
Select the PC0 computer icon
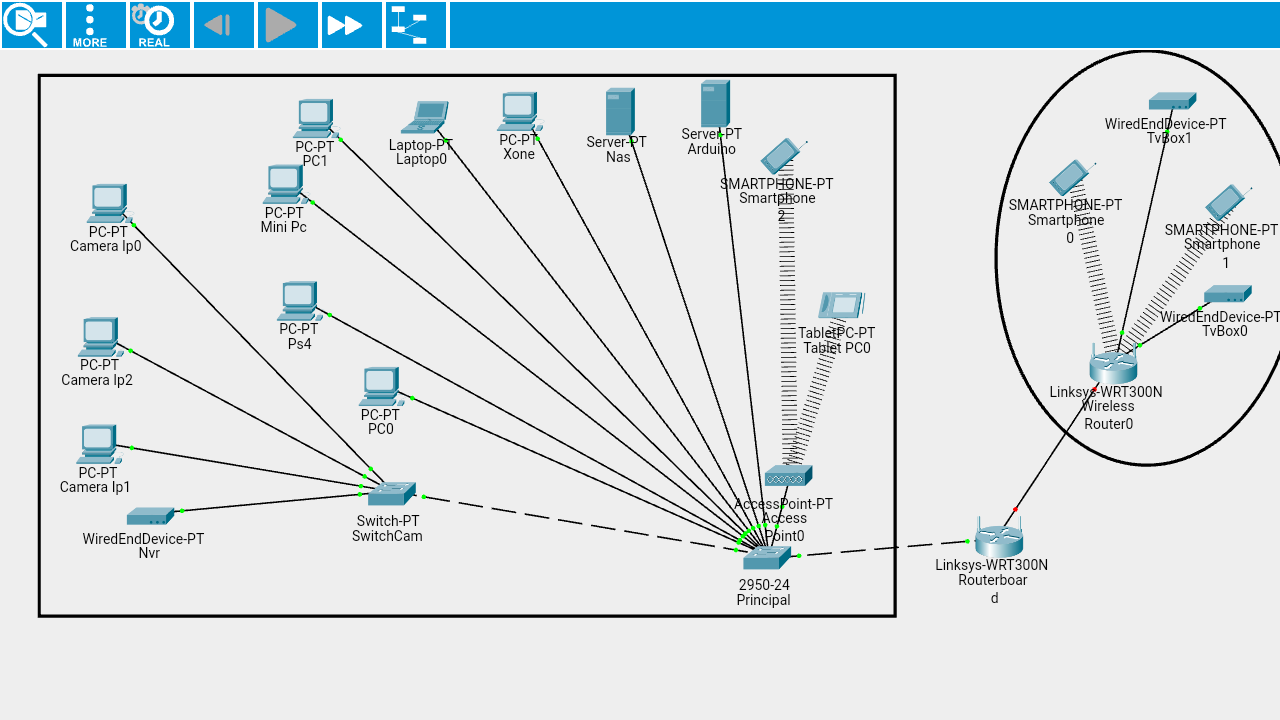(381, 387)
